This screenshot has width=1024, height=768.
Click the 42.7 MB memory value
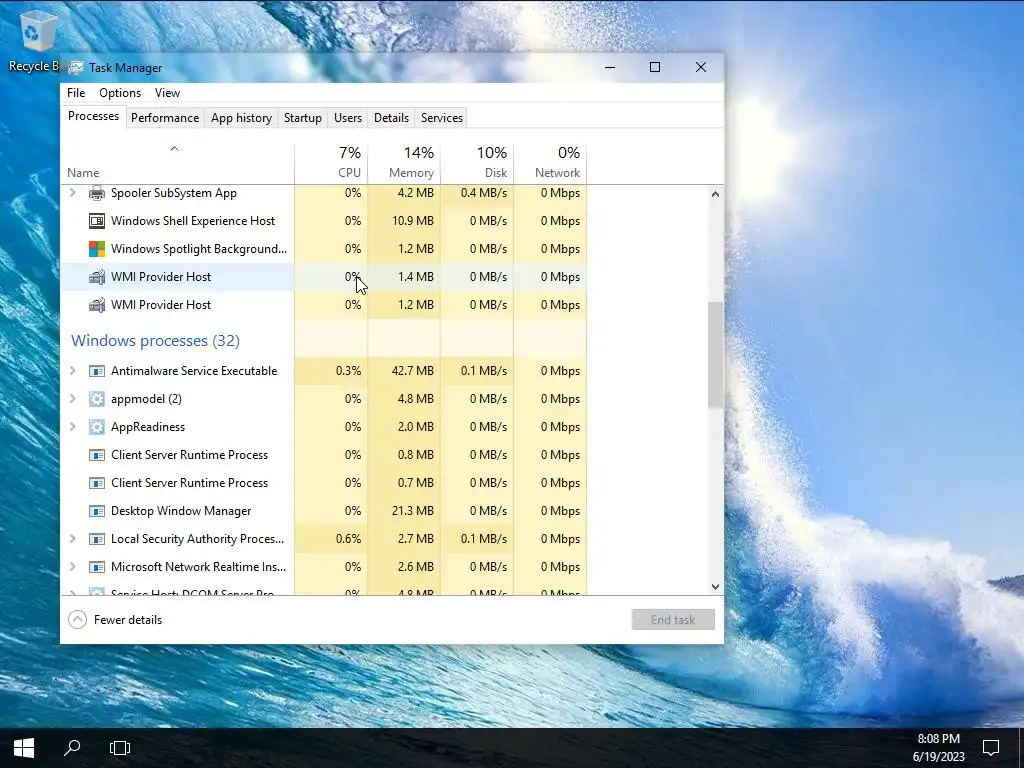coord(413,371)
